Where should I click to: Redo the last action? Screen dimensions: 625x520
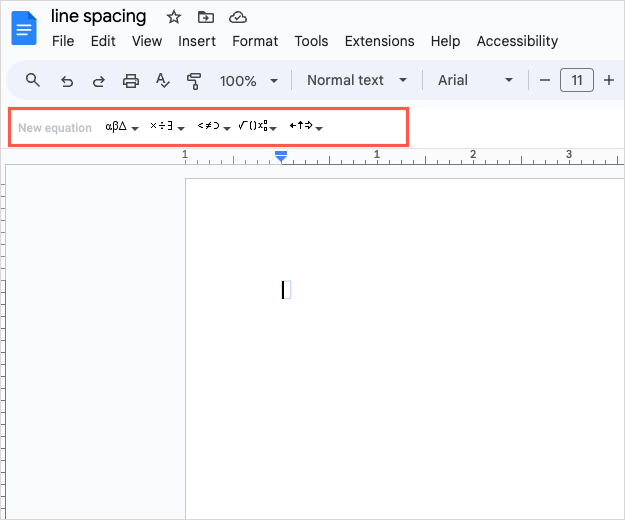[98, 81]
